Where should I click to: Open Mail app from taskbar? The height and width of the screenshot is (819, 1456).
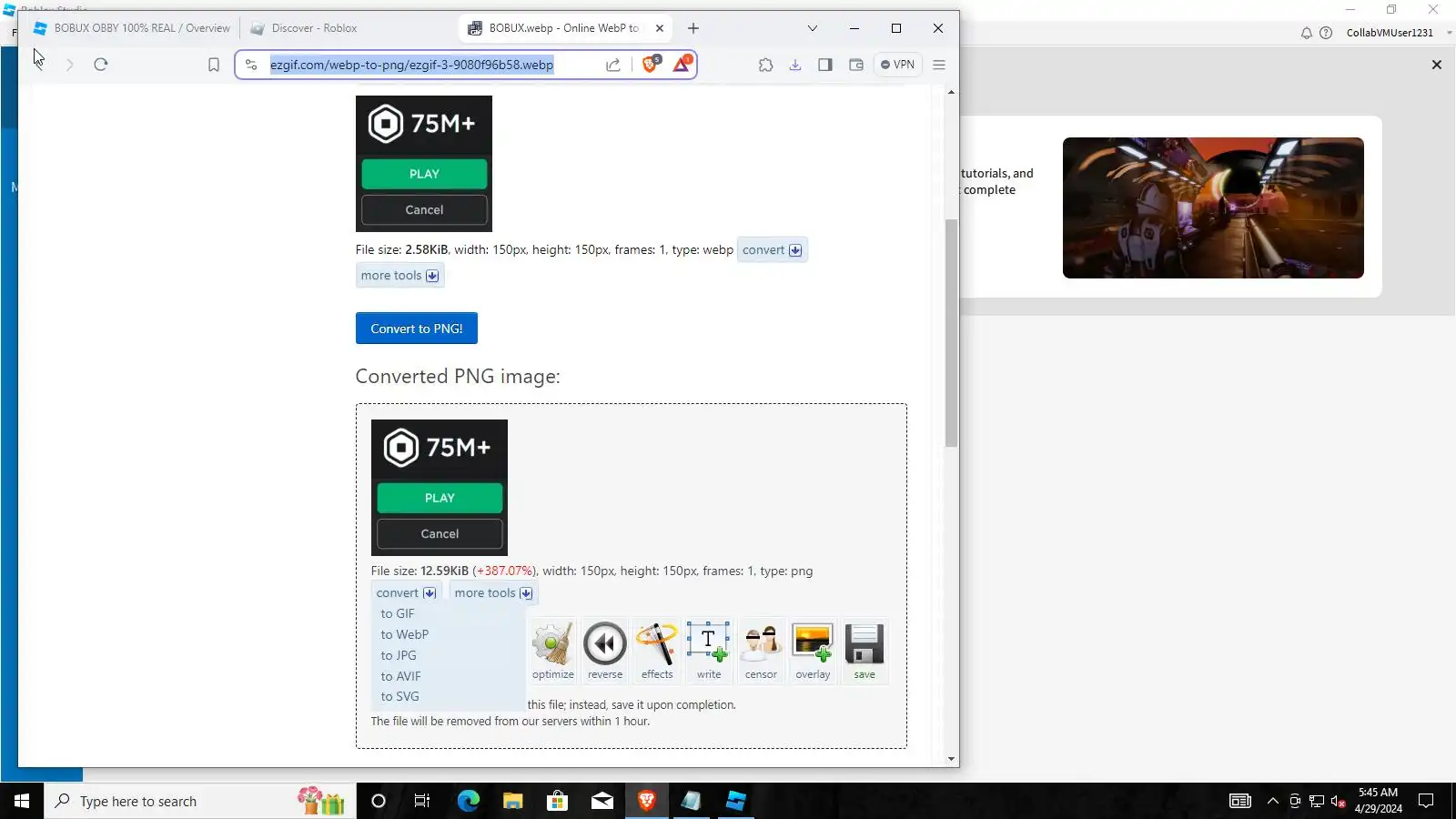[x=602, y=801]
